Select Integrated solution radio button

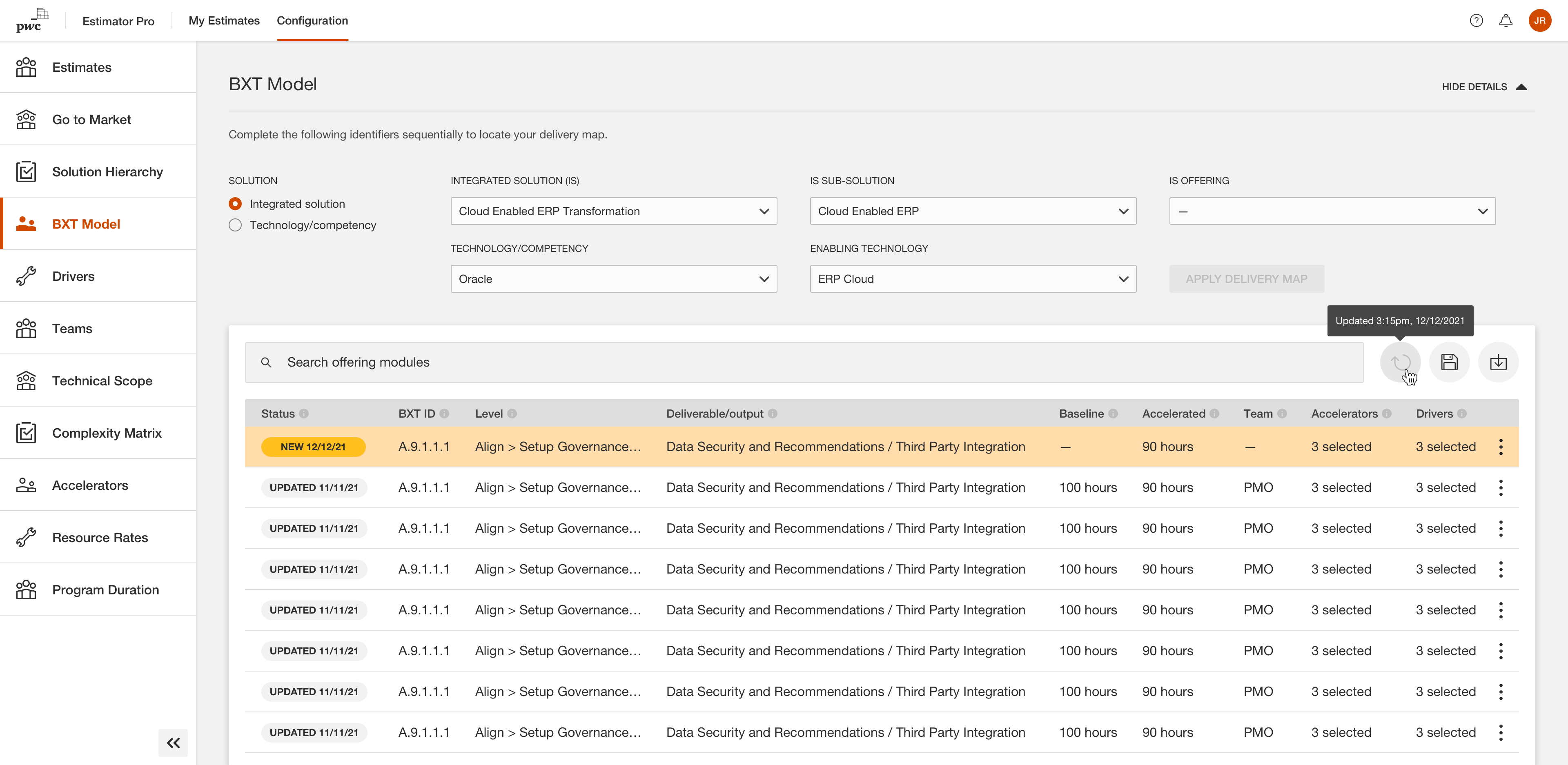coord(235,204)
